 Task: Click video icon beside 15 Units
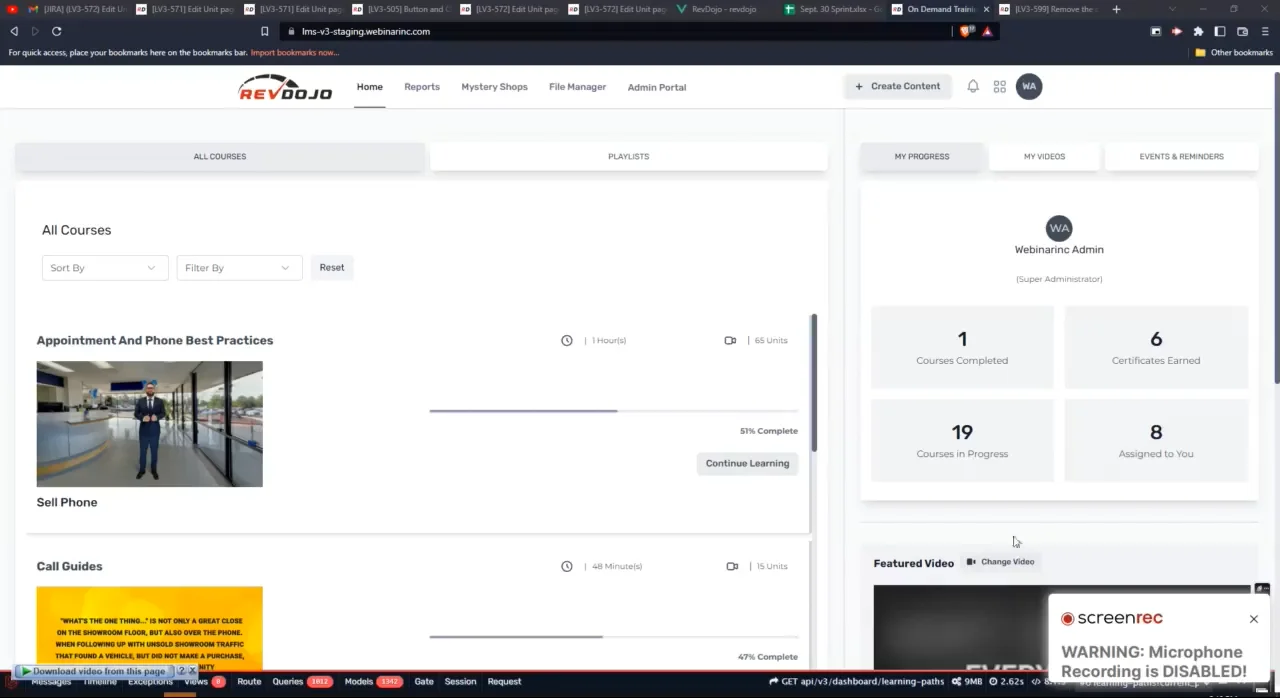coord(732,566)
